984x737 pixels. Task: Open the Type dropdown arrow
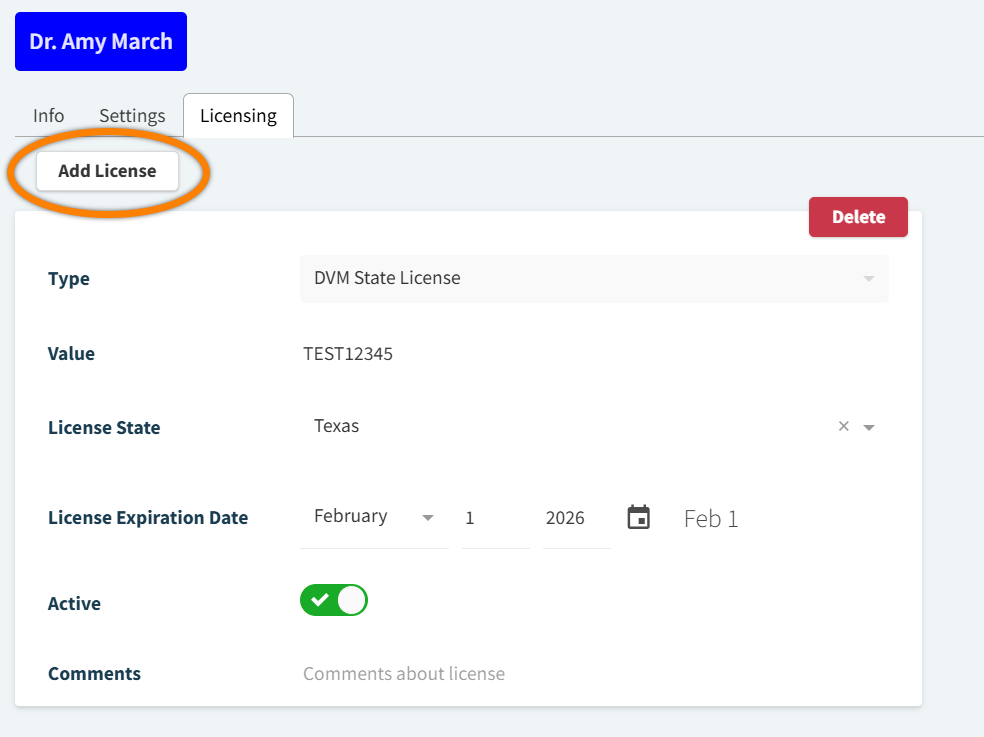click(867, 278)
